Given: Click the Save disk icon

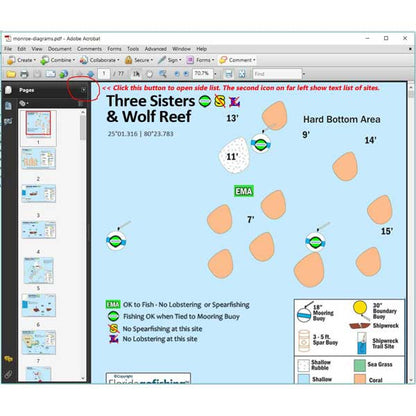Looking at the screenshot, I should coord(37,74).
